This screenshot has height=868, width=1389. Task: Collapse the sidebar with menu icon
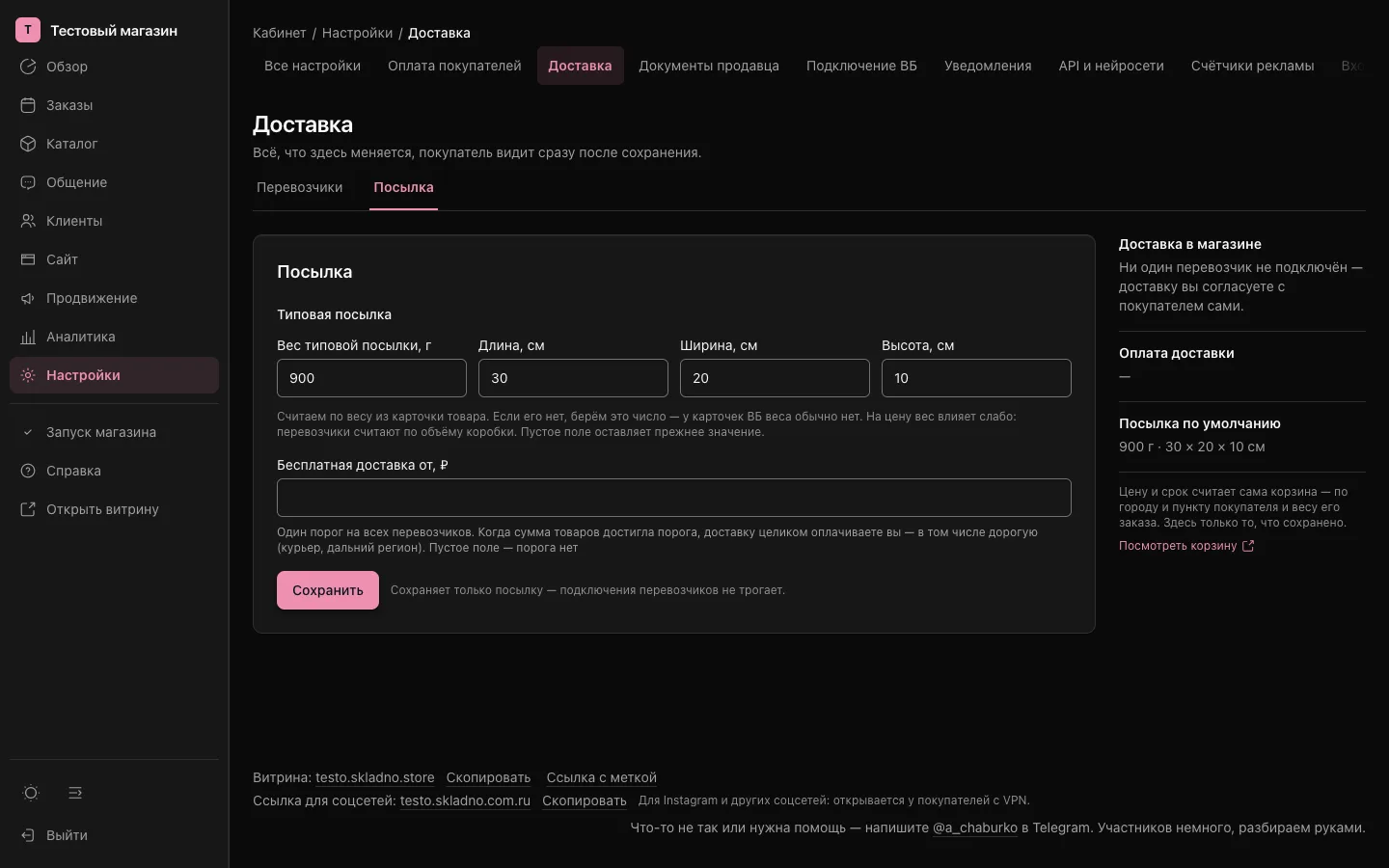click(75, 793)
